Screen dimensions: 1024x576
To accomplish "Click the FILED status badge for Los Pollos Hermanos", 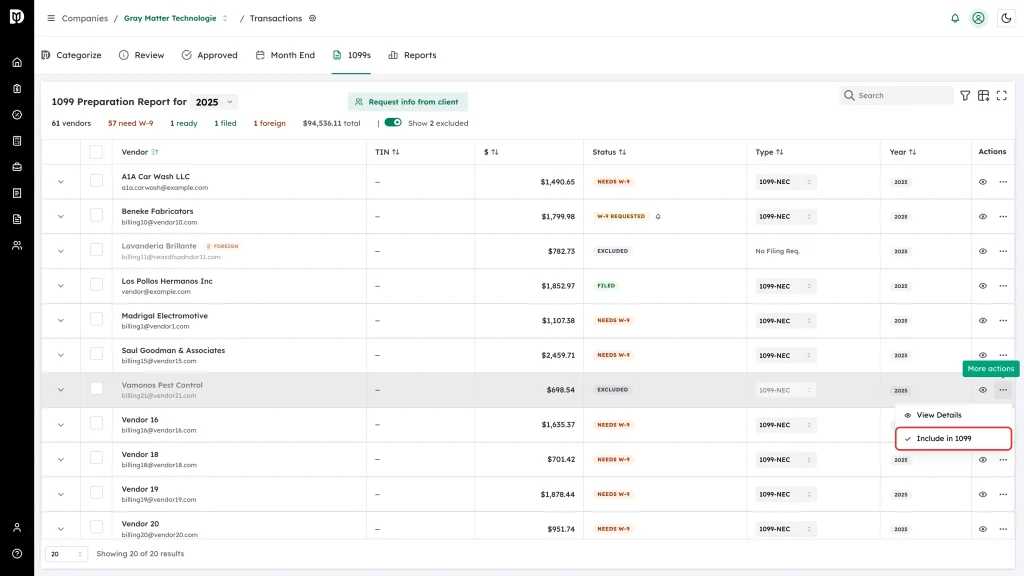I will (x=606, y=285).
